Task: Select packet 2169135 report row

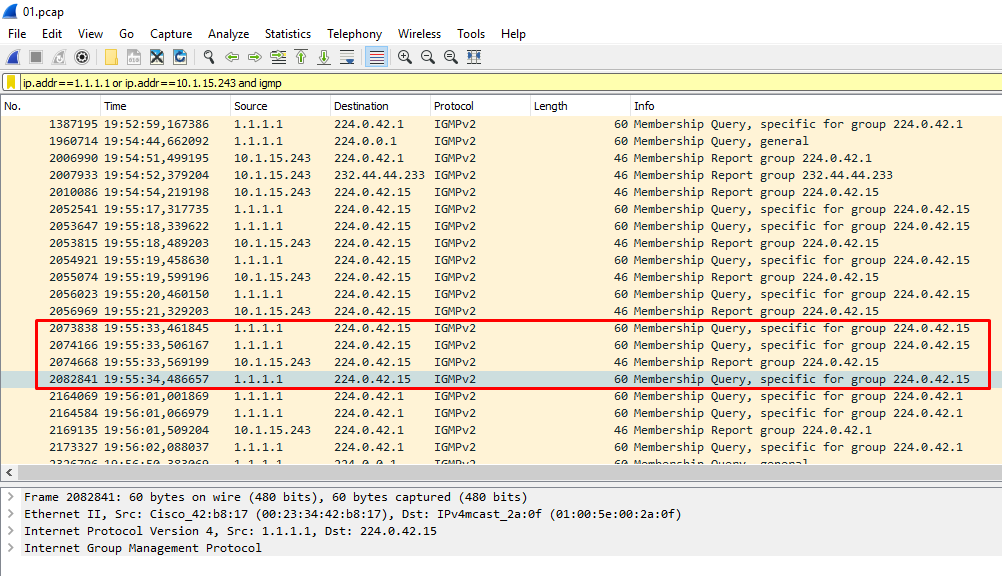Action: [502, 430]
